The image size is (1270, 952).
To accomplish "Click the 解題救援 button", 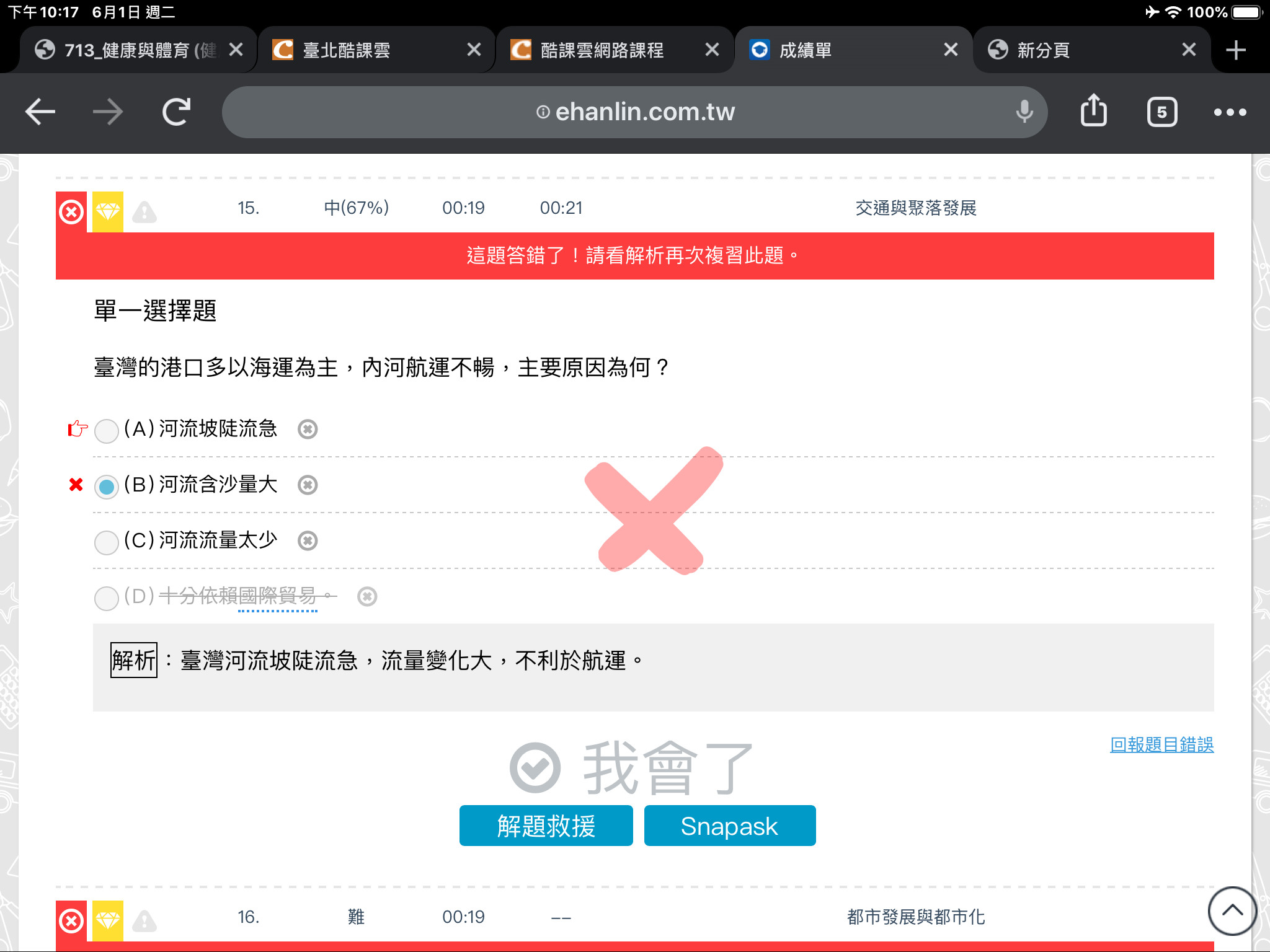I will click(x=546, y=826).
